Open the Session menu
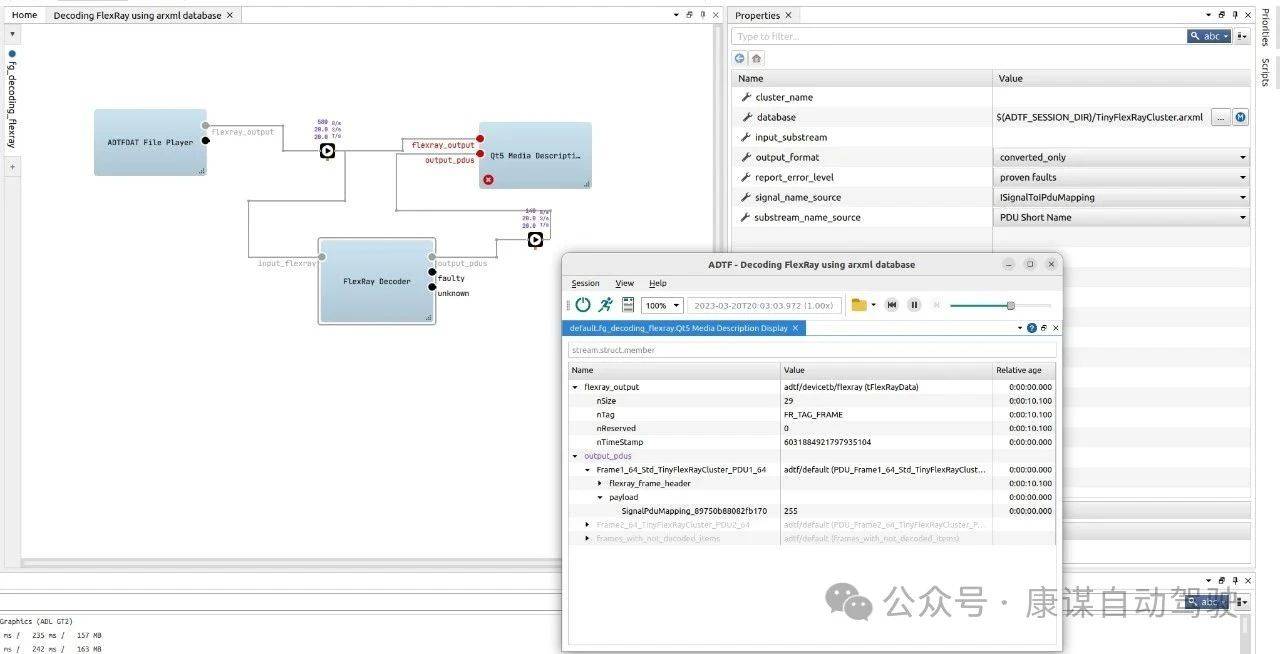Viewport: 1280px width, 654px height. click(x=585, y=284)
